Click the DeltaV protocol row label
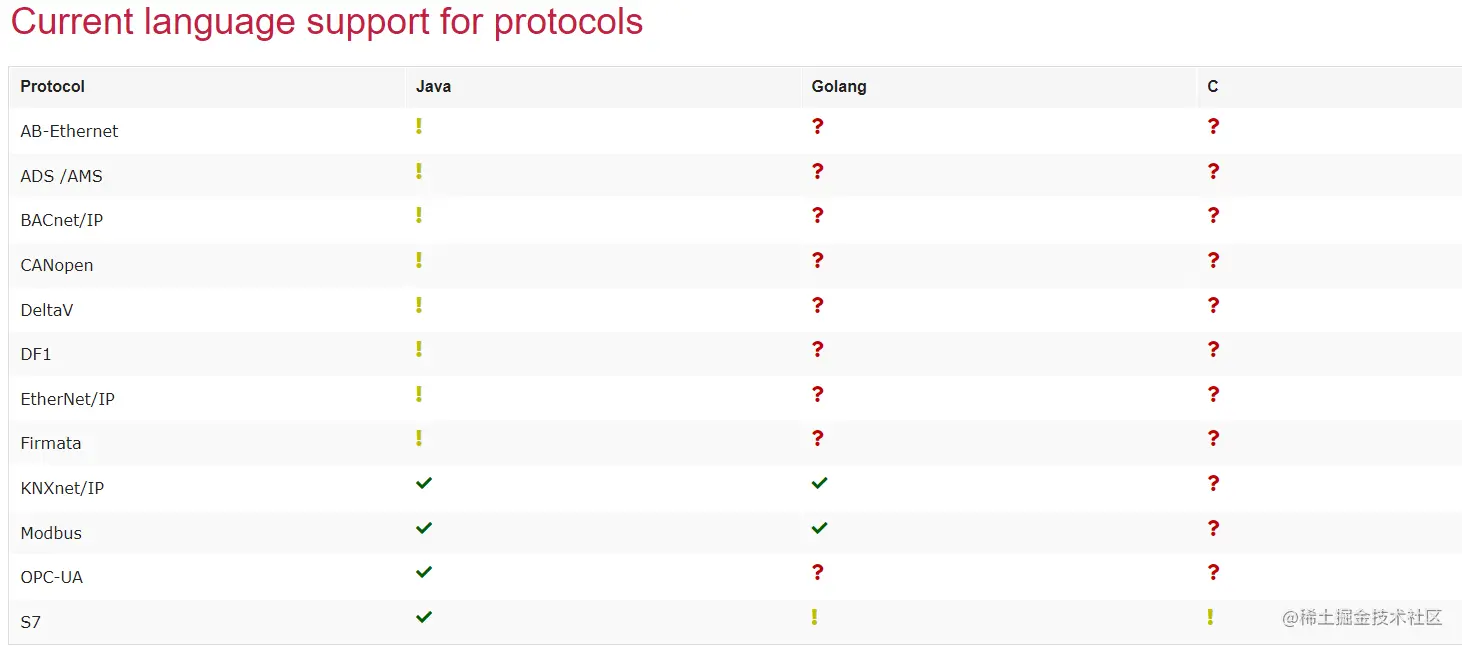Image resolution: width=1462 pixels, height=647 pixels. tap(47, 310)
